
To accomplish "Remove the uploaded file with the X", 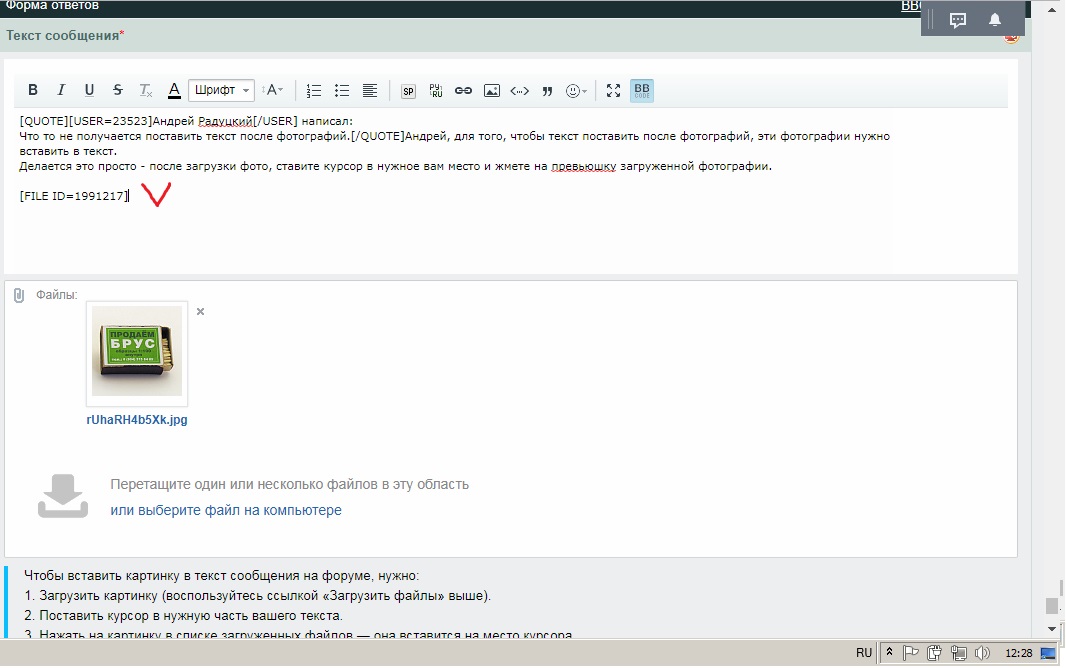I will pyautogui.click(x=200, y=312).
